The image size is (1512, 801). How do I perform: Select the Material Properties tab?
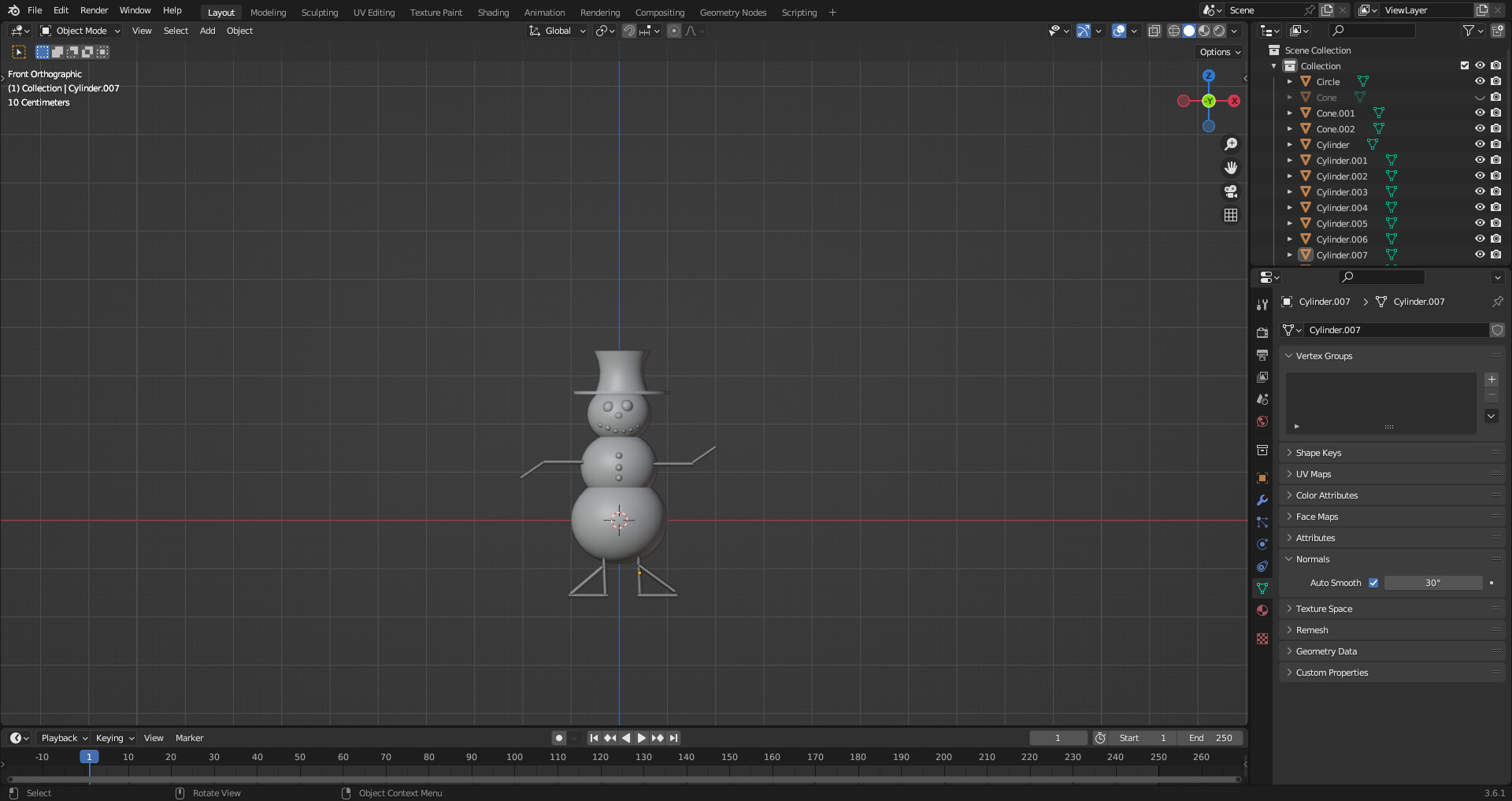coord(1262,610)
